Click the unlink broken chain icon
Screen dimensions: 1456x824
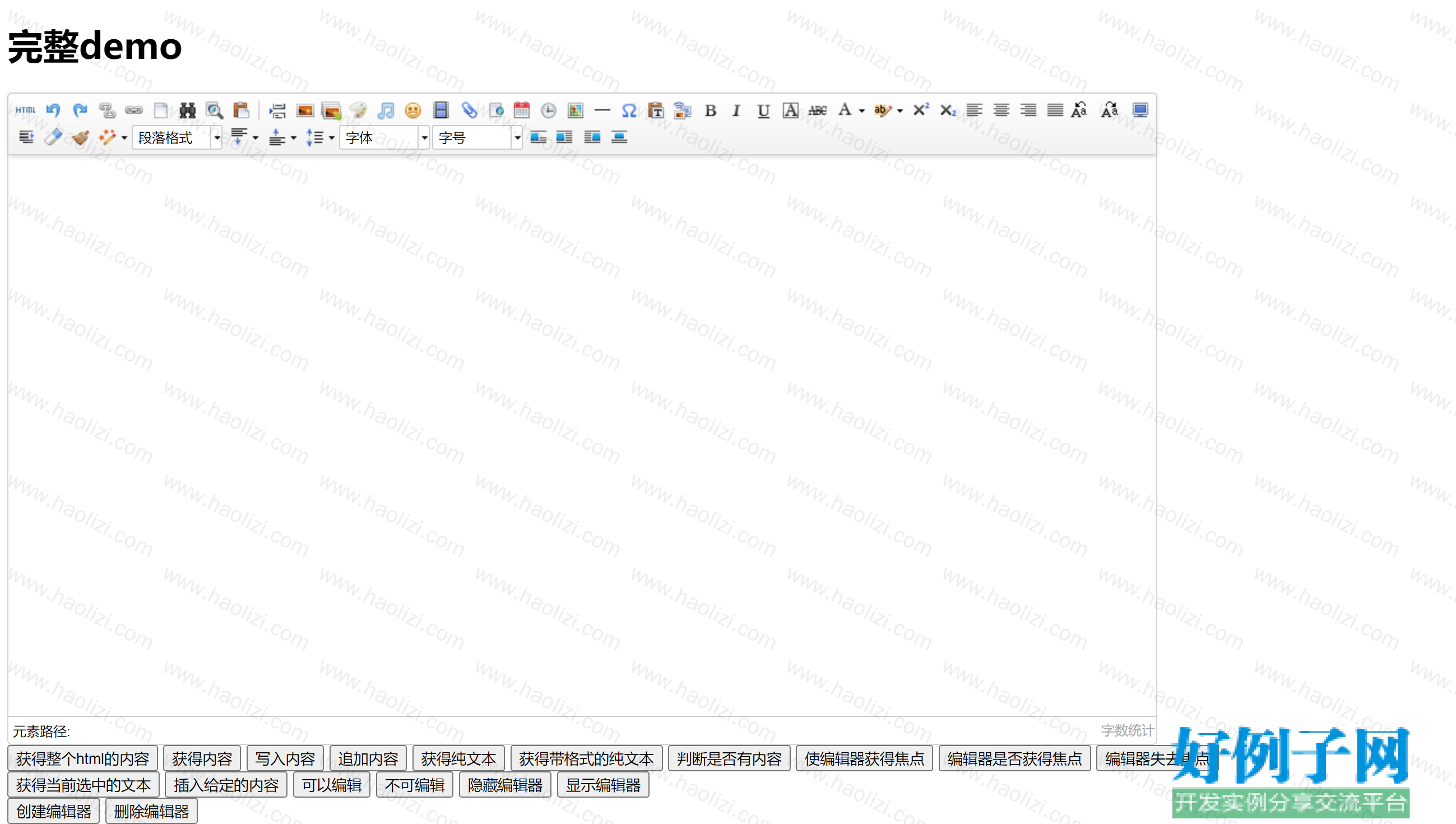(x=107, y=110)
